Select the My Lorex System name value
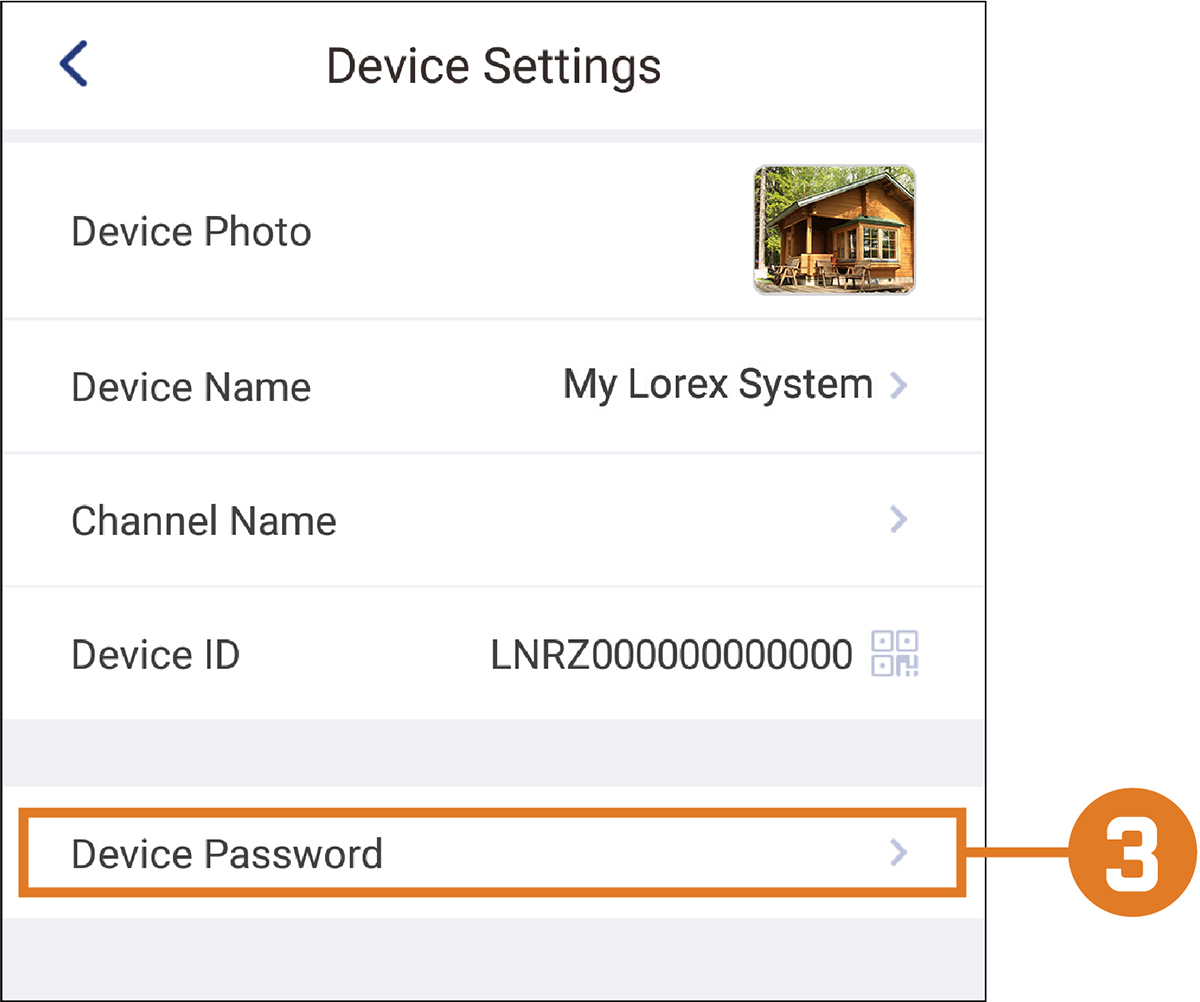Image resolution: width=1200 pixels, height=1002 pixels. (718, 385)
